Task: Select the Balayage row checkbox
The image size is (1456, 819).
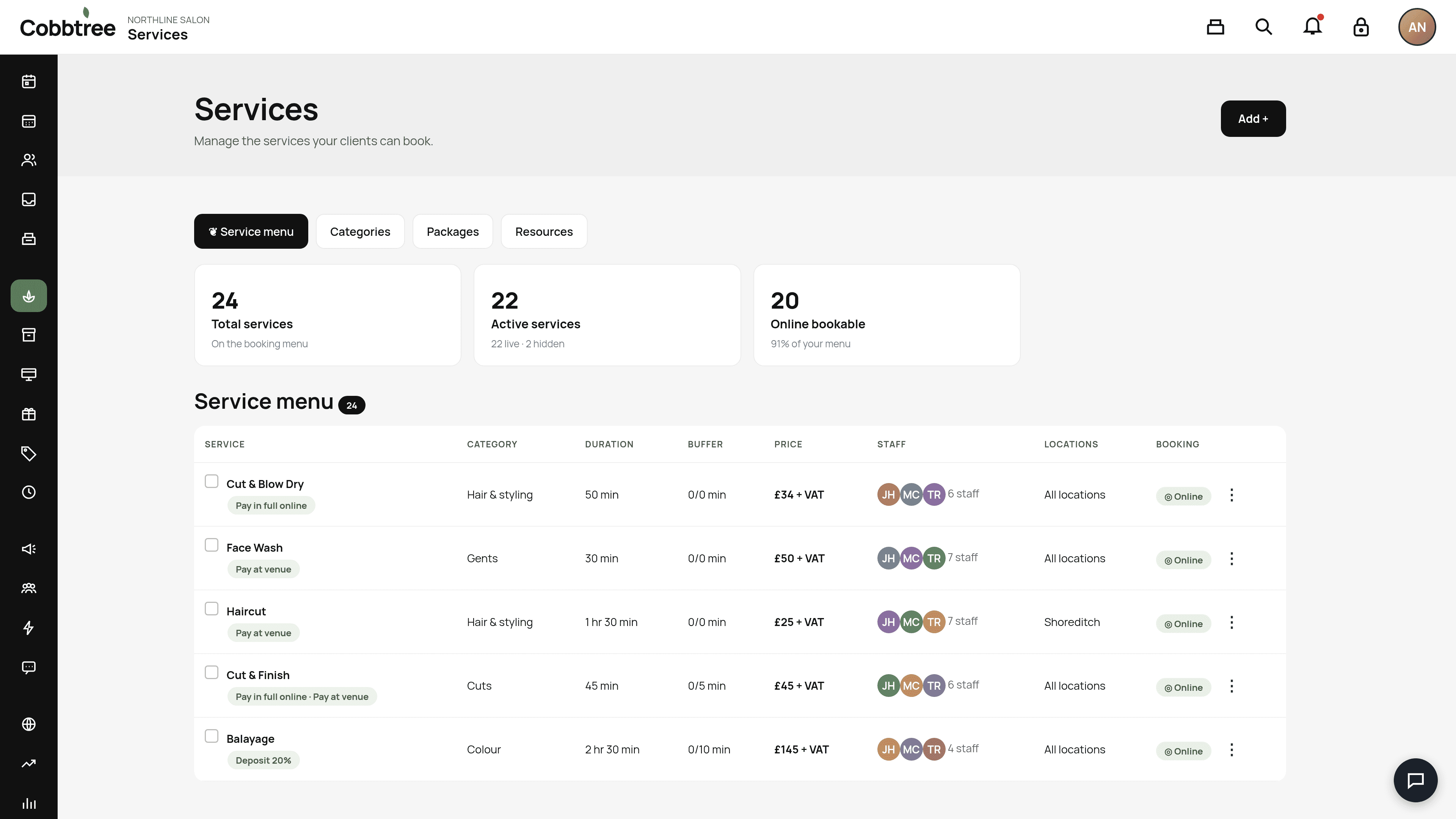Action: click(x=212, y=736)
